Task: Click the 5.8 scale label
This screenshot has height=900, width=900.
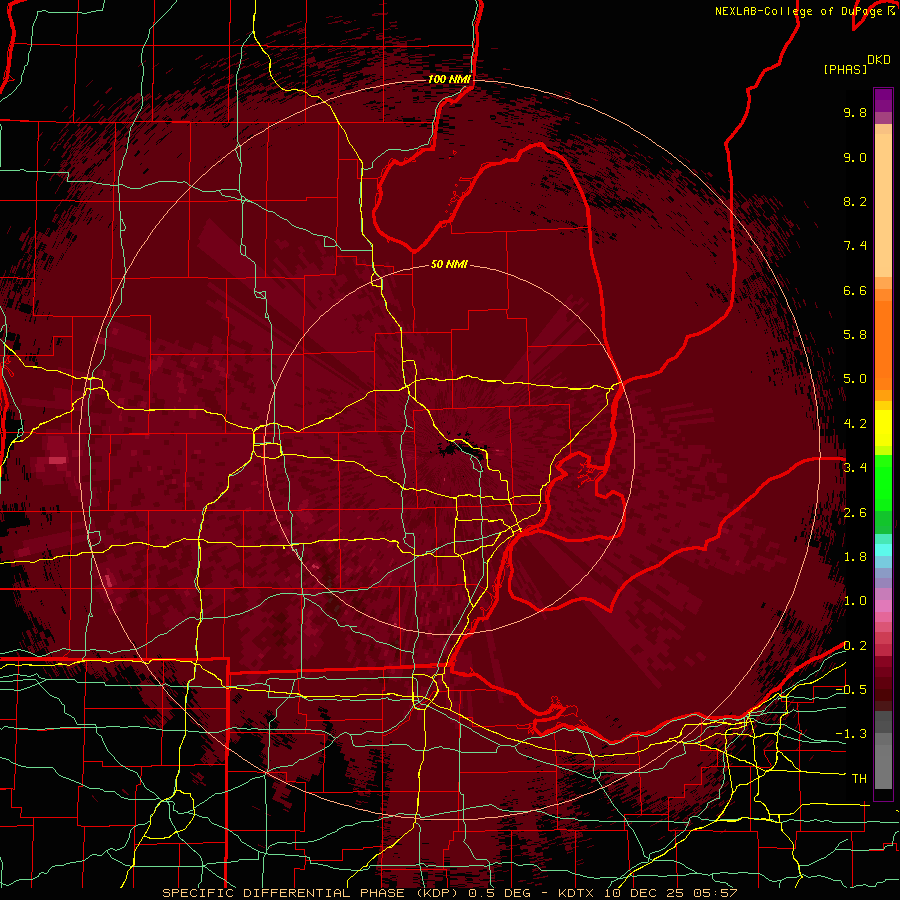Action: (x=855, y=335)
